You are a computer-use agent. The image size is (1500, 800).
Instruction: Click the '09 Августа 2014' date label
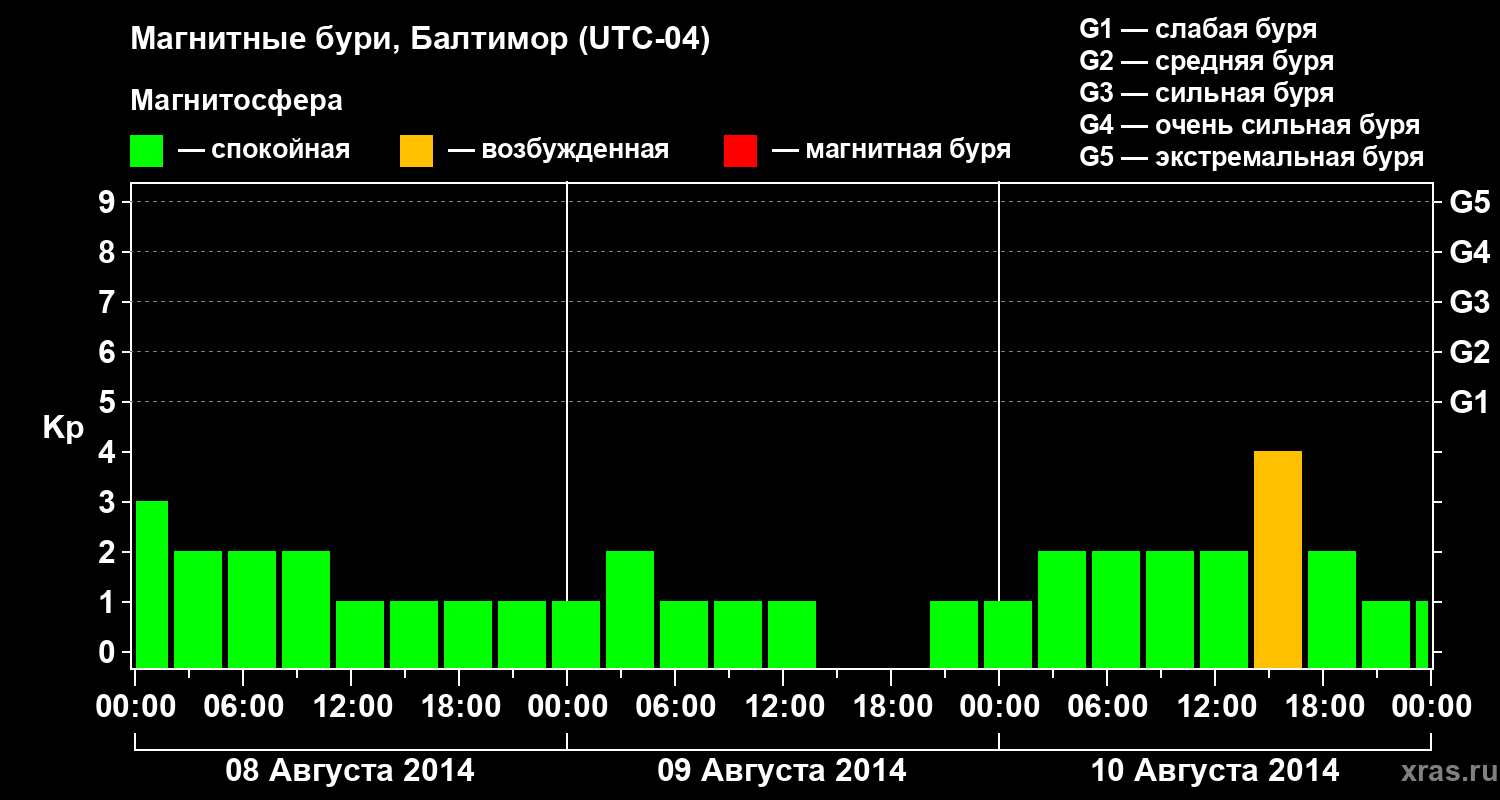point(782,771)
